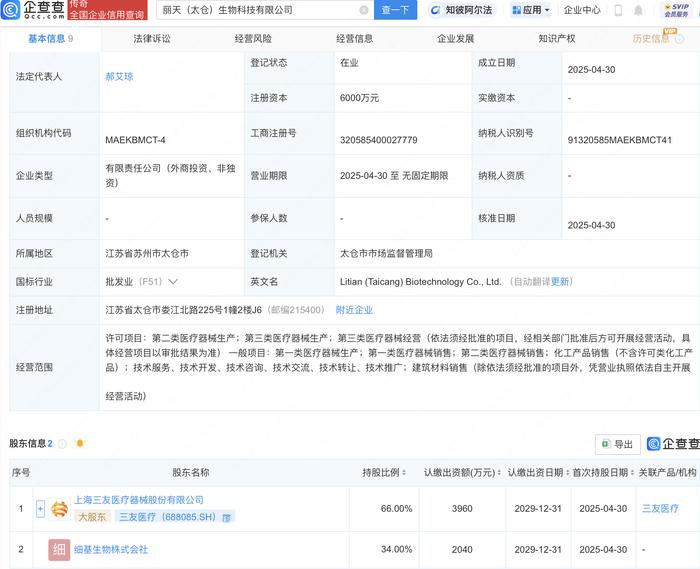Click 上海三友医疗 company logo
This screenshot has height=569, width=700.
pyautogui.click(x=59, y=509)
